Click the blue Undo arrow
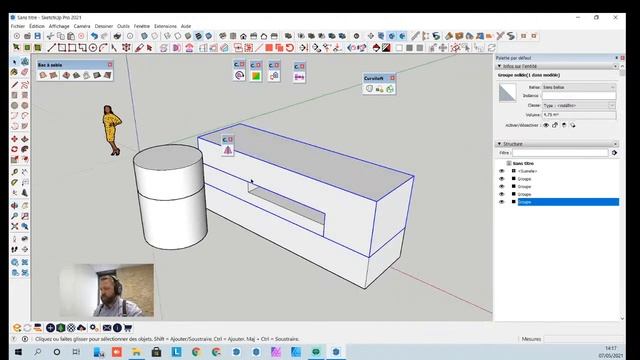 click(94, 36)
